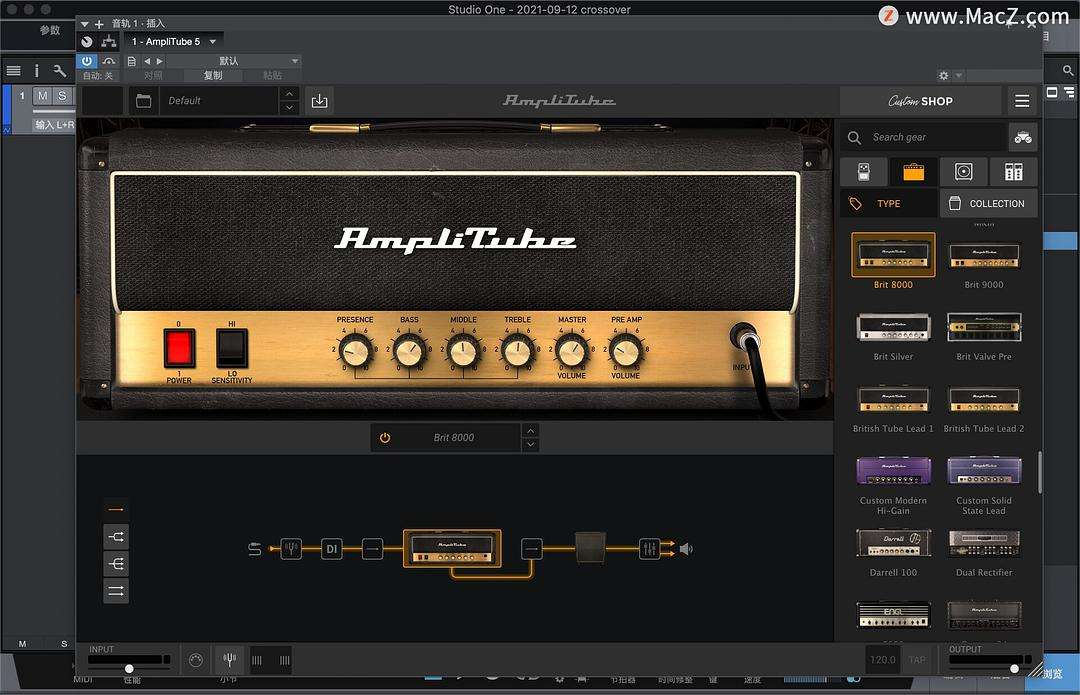Open the mixer block in signal chain

tap(649, 549)
